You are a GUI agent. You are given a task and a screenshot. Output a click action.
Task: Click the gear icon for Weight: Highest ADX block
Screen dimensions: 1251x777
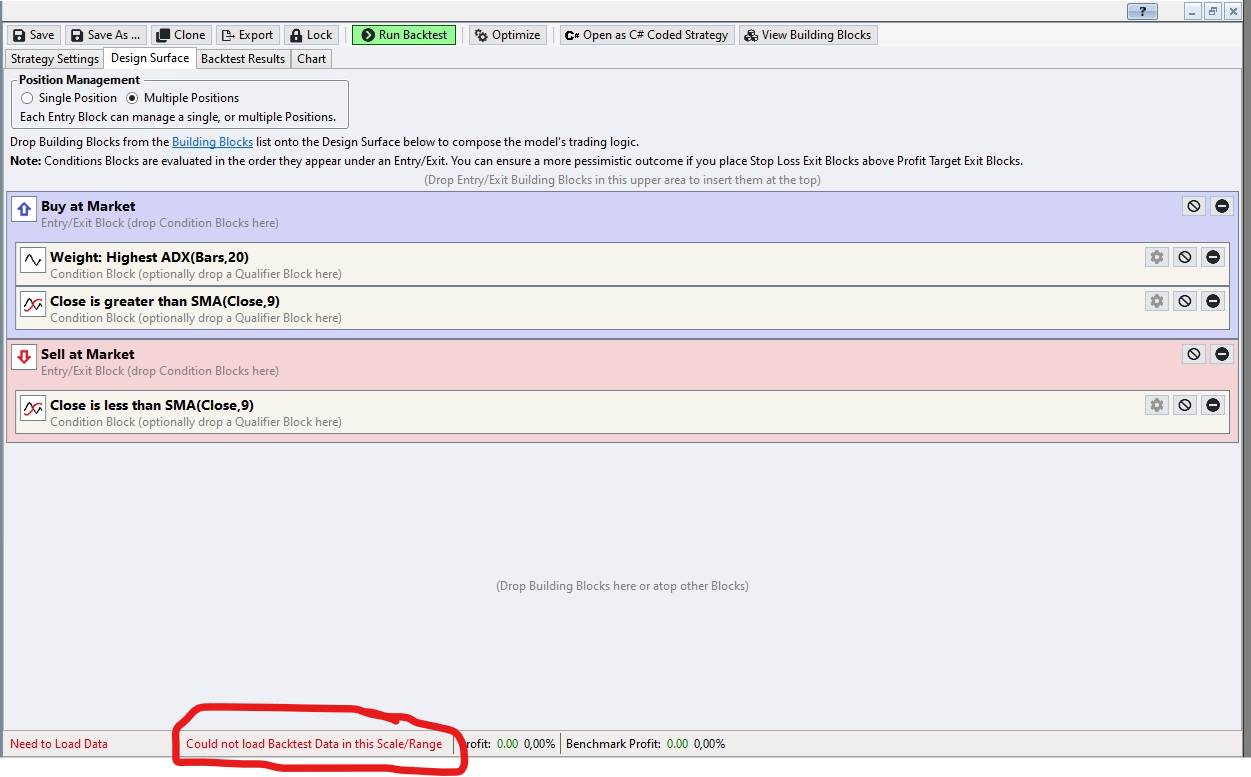tap(1157, 257)
